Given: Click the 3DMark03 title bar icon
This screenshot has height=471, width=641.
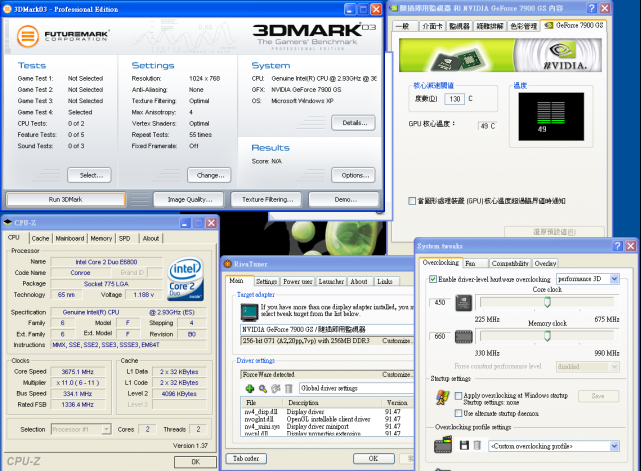Looking at the screenshot, I should [x=7, y=9].
